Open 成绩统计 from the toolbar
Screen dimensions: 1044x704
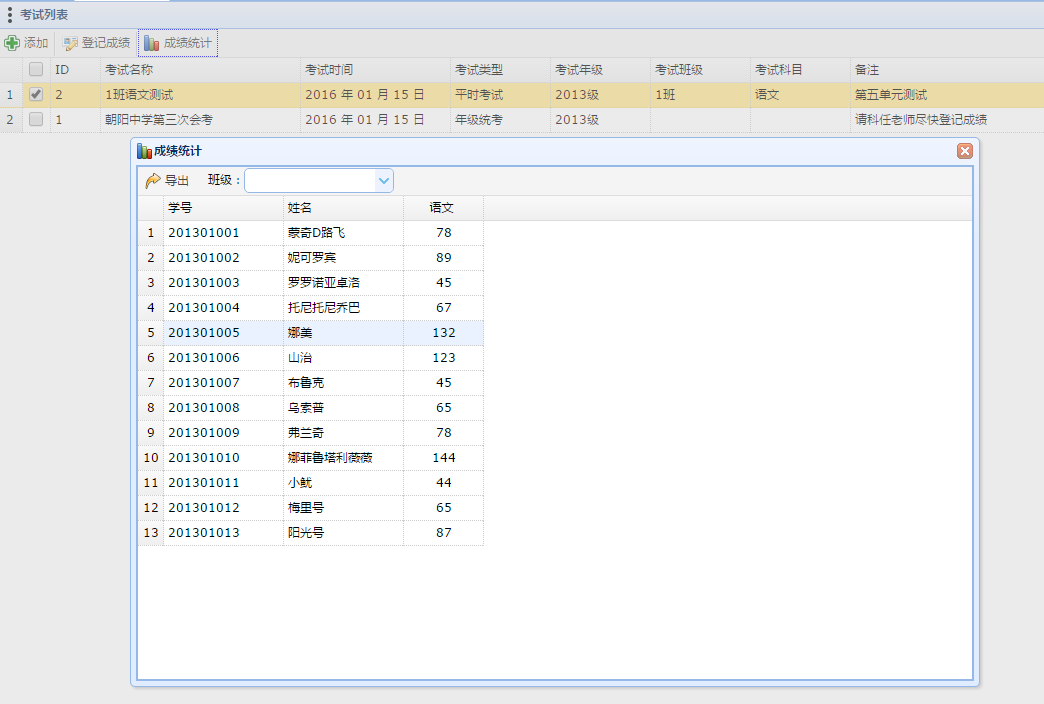[x=178, y=43]
